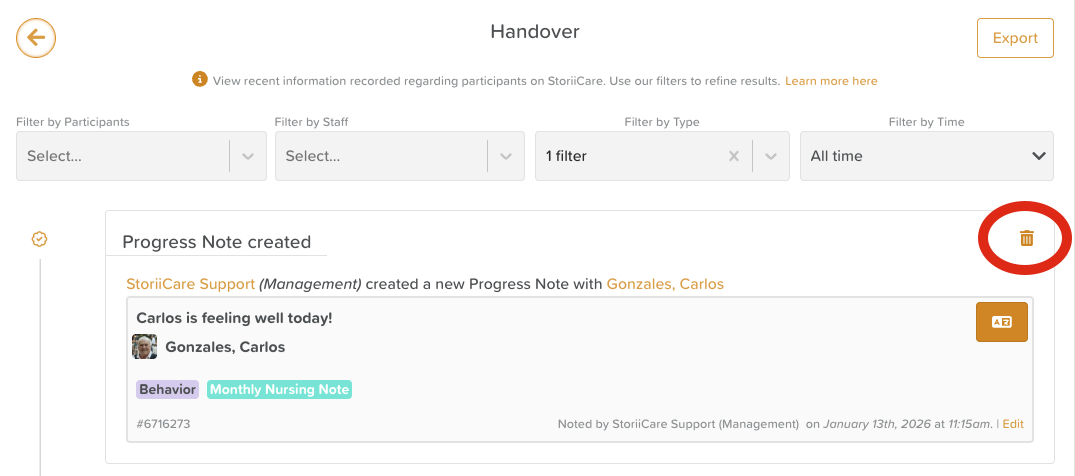Open the Filter by Staff dropdown

click(x=506, y=156)
